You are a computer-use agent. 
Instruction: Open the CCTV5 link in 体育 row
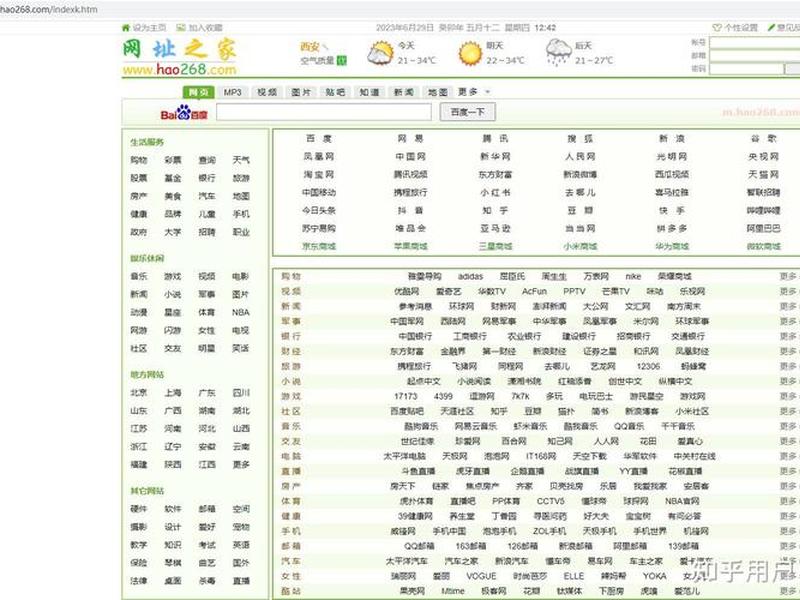(x=551, y=502)
